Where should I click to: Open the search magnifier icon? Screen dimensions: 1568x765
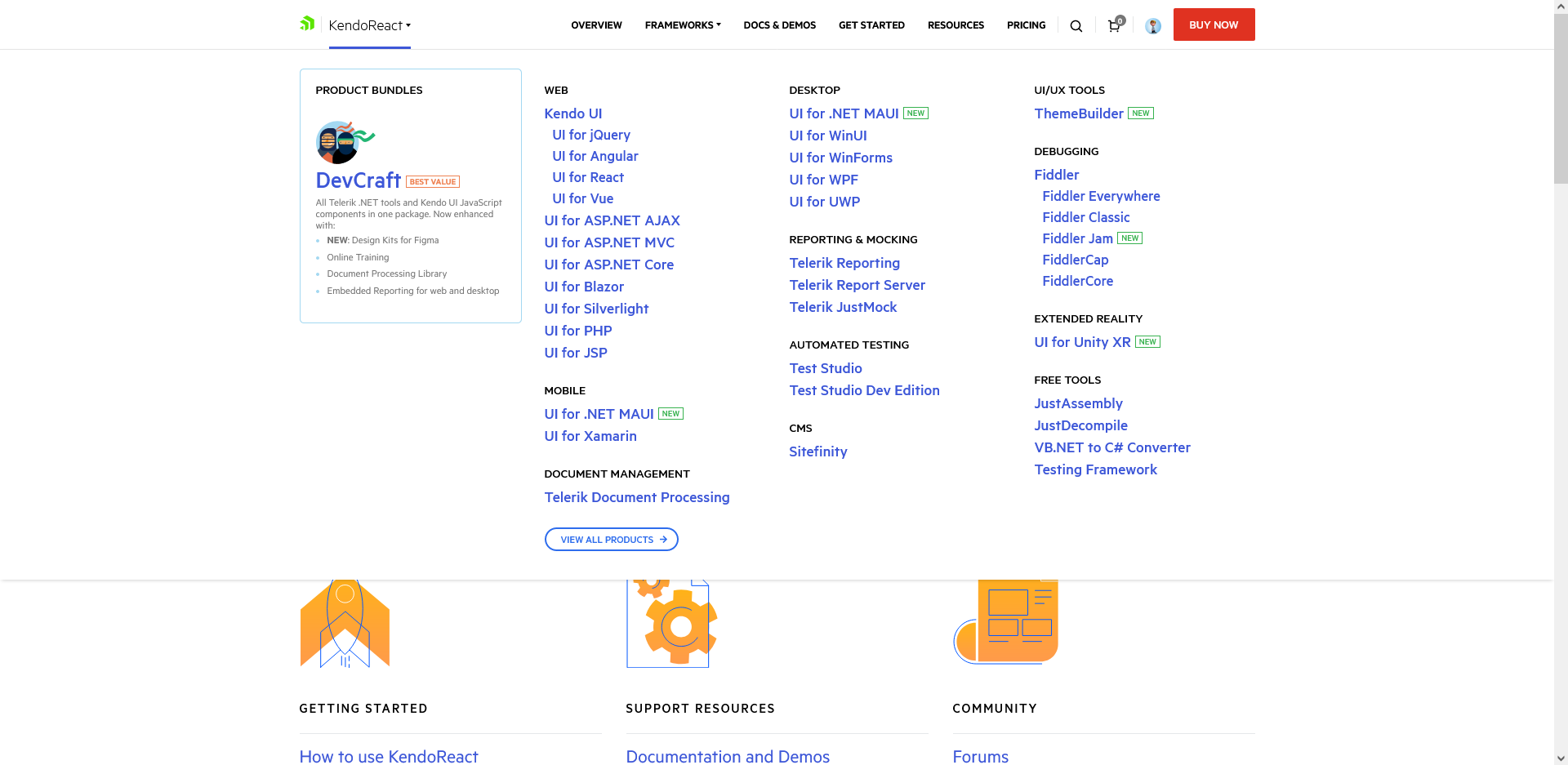pos(1076,26)
